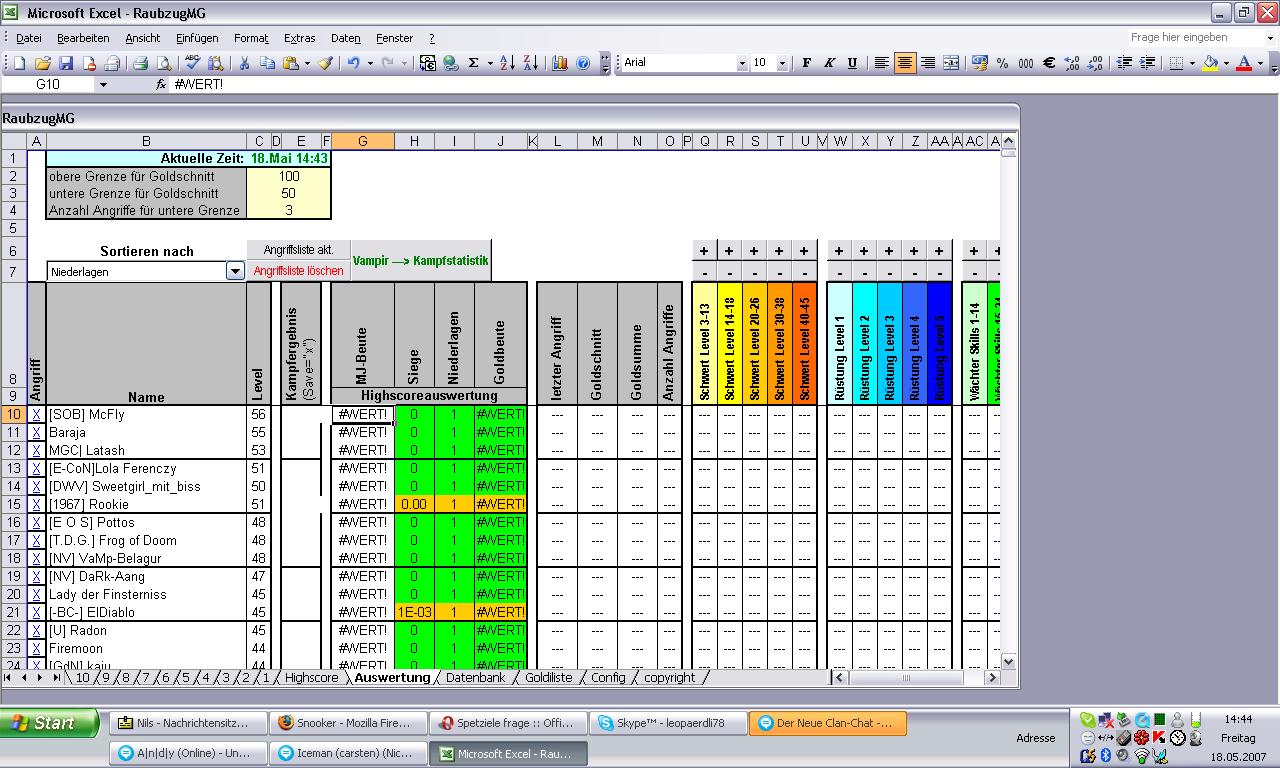Sort ascending with the A-Z icon
The height and width of the screenshot is (768, 1280).
click(507, 63)
